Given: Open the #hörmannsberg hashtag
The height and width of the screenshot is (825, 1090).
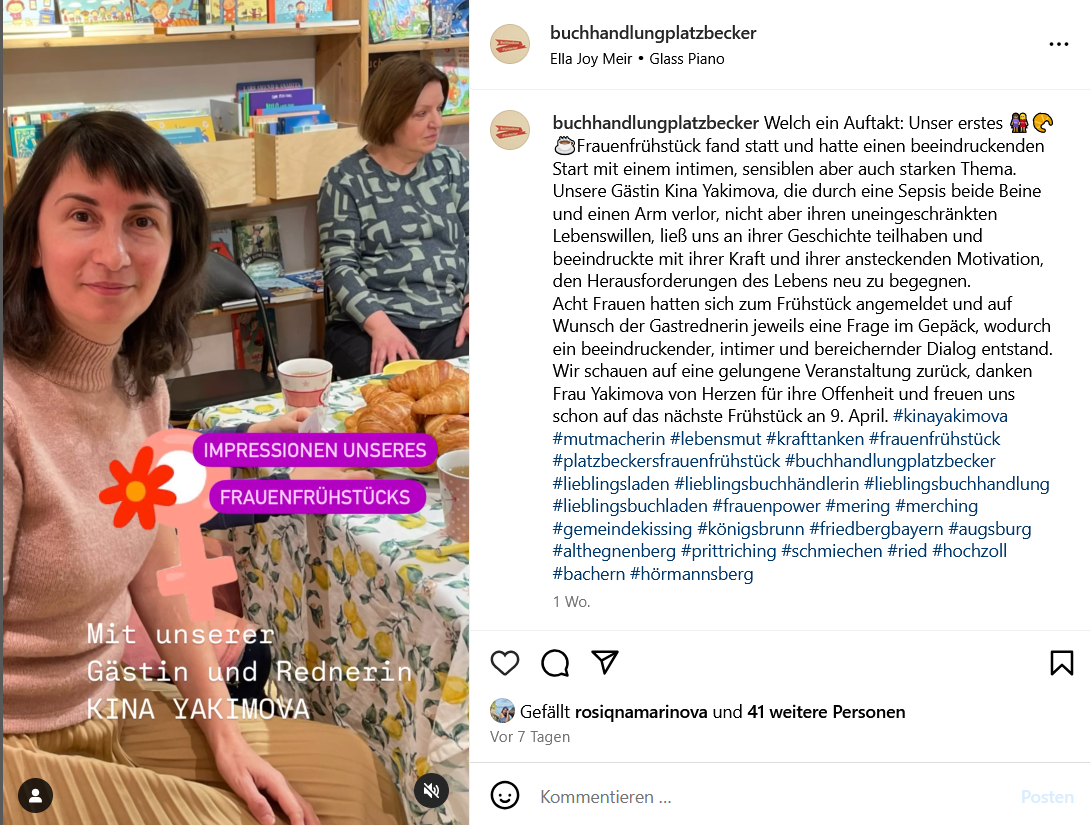Looking at the screenshot, I should pos(692,574).
